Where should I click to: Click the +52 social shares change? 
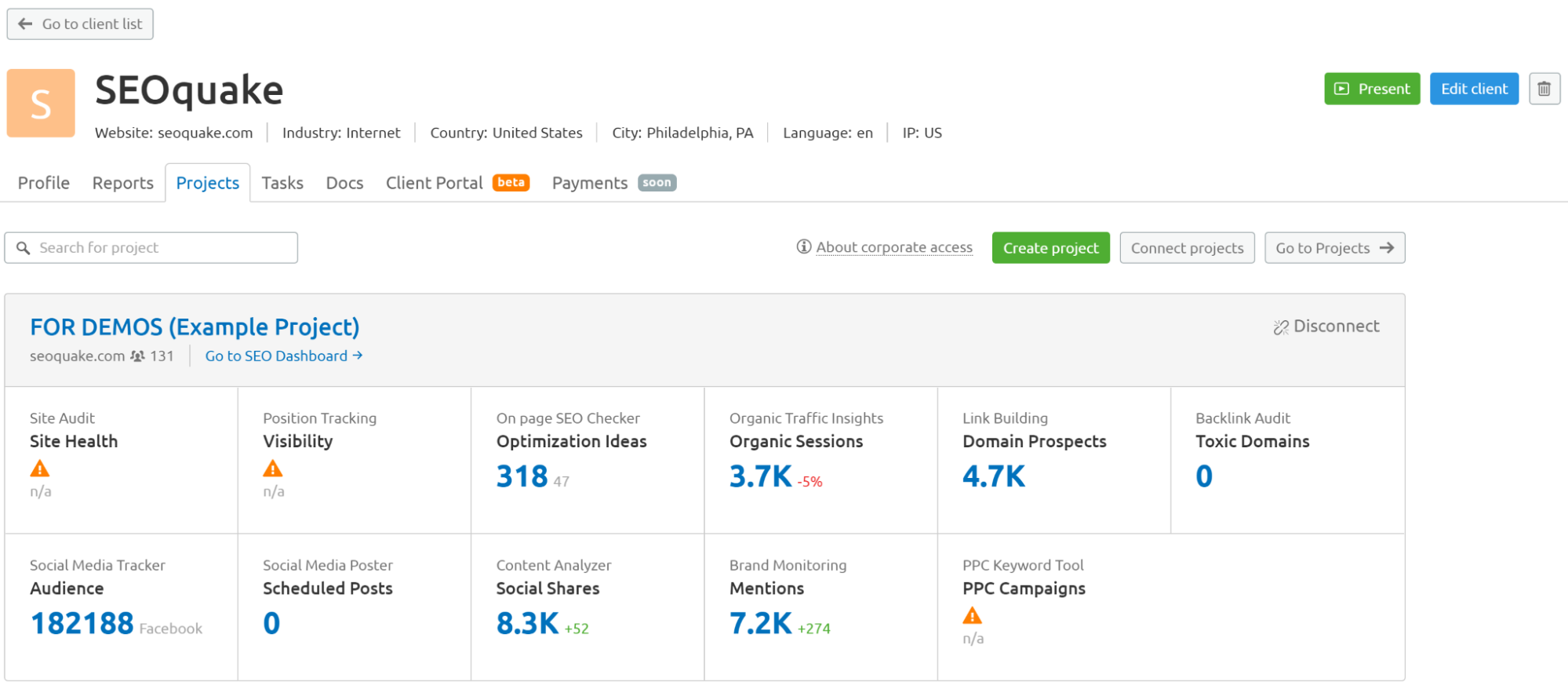pyautogui.click(x=577, y=629)
